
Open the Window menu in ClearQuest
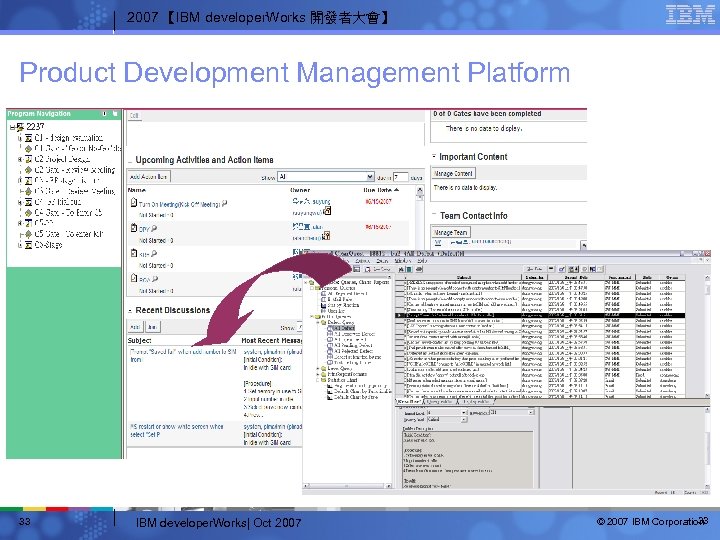403,261
